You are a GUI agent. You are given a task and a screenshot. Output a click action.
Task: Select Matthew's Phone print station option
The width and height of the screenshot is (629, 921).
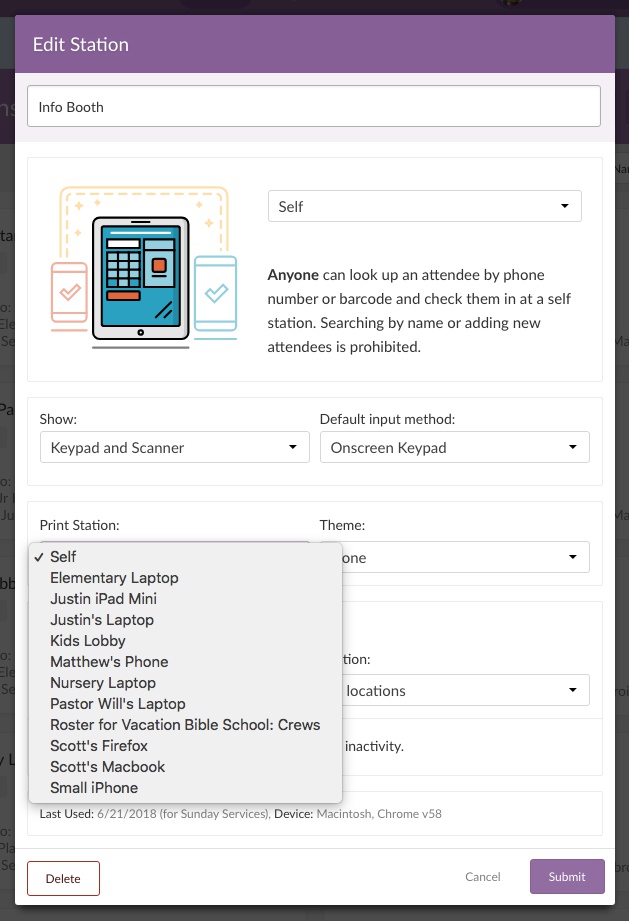point(185,661)
